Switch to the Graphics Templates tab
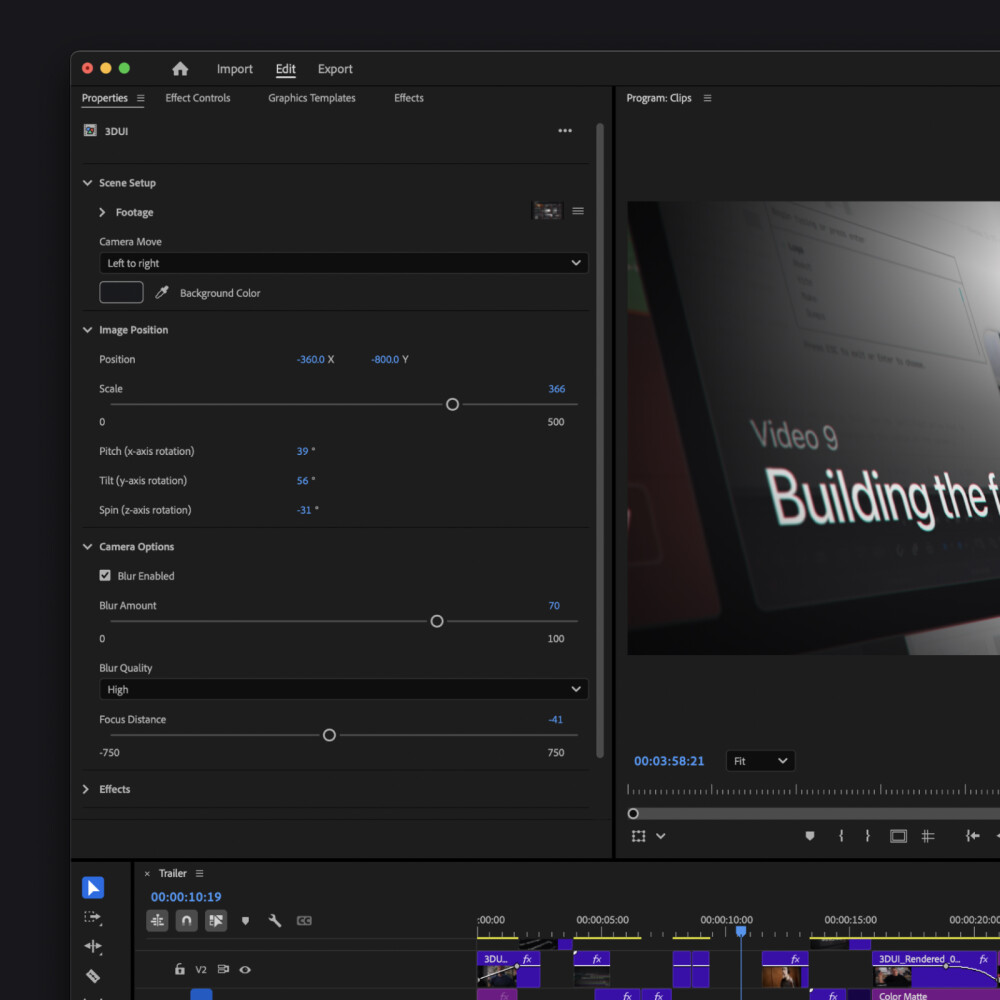The image size is (1000, 1000). point(311,98)
